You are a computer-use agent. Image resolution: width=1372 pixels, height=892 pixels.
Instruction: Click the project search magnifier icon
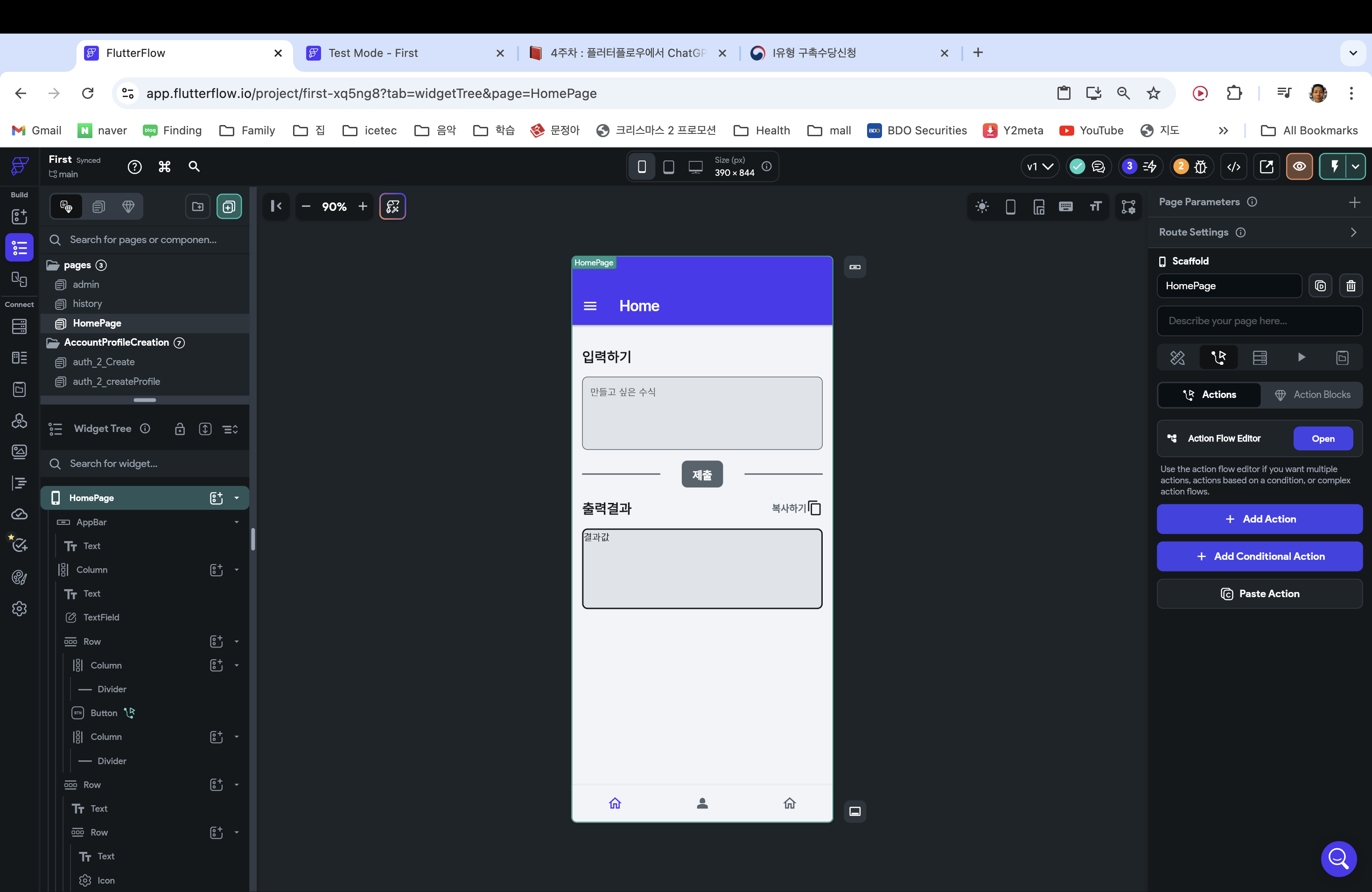click(x=194, y=167)
